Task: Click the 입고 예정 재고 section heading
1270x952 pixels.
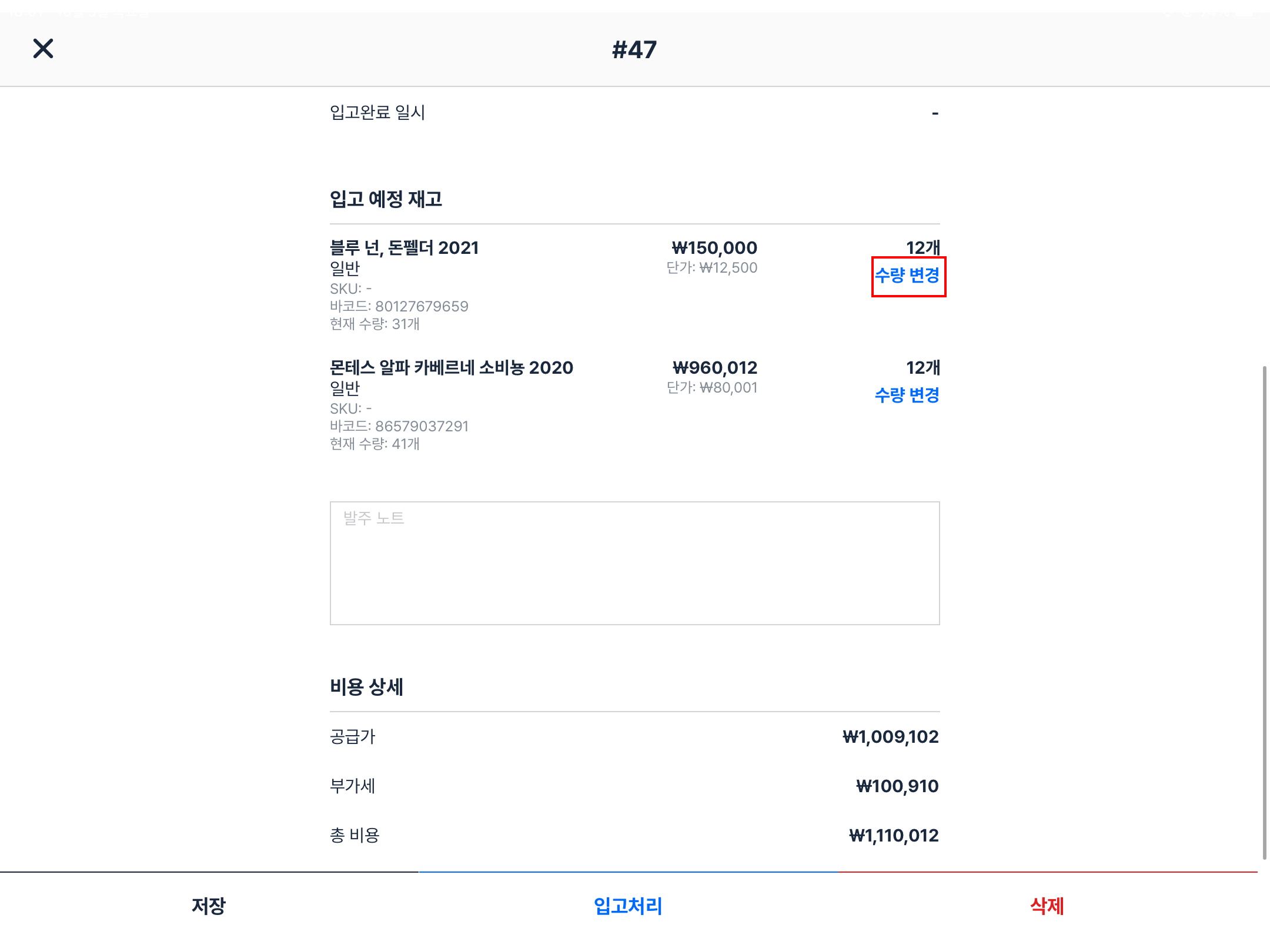Action: coord(386,199)
